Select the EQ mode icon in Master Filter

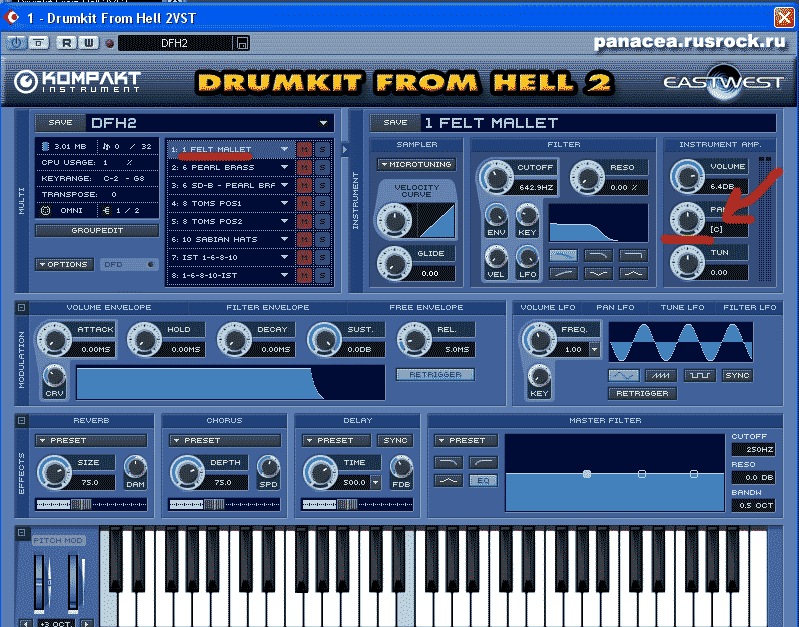483,480
